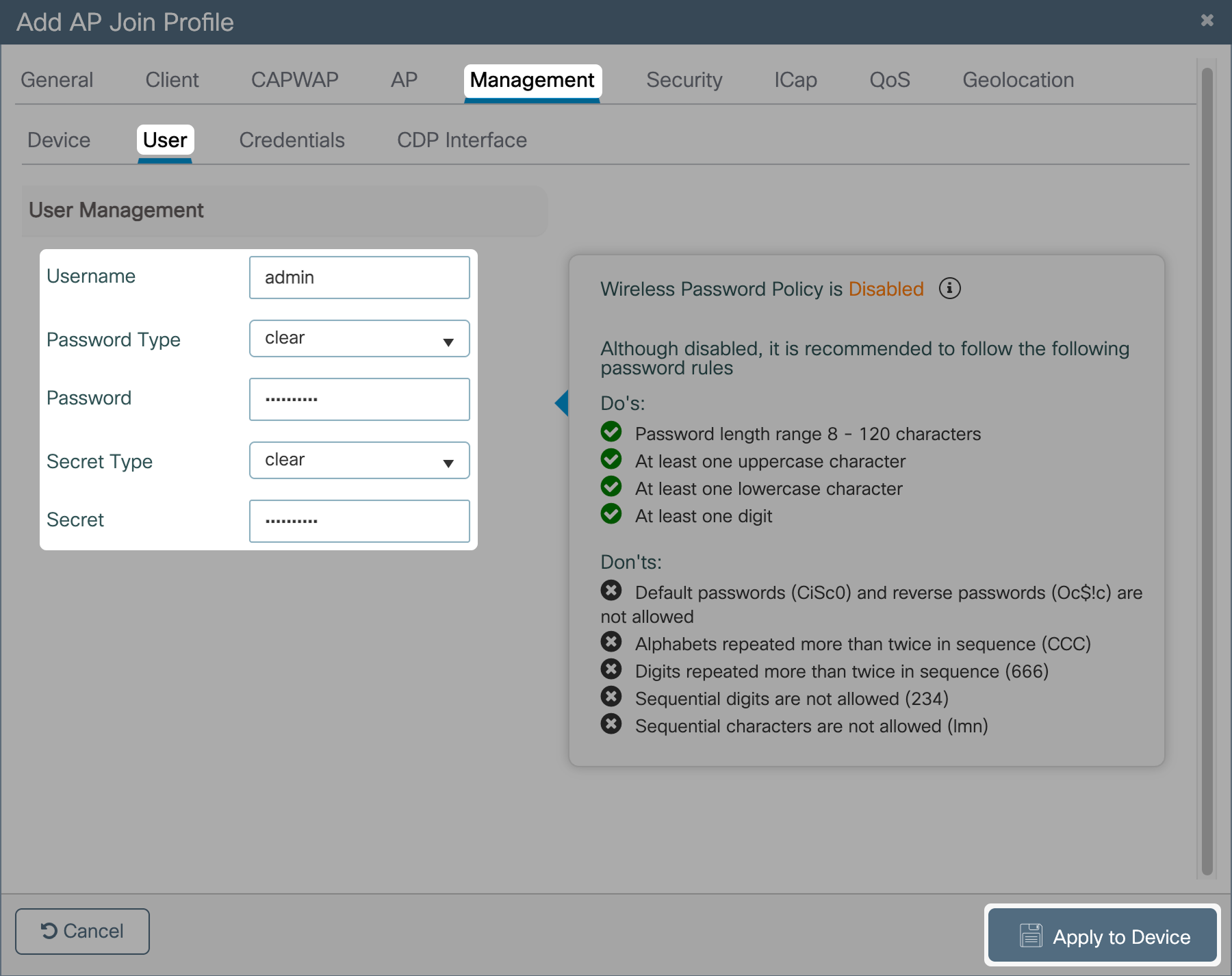The height and width of the screenshot is (976, 1232).
Task: Click the X icon beside sequential digits rule
Action: [611, 697]
